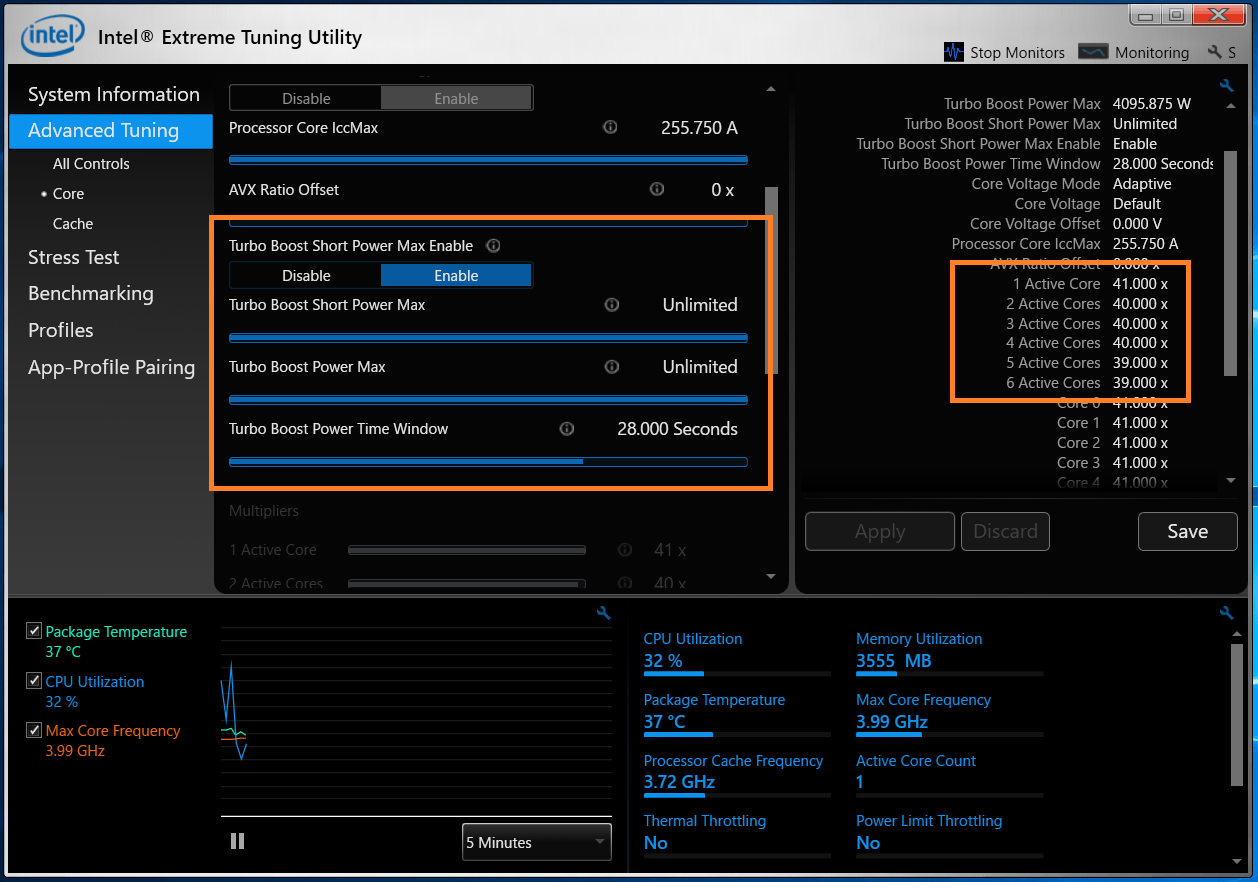Show info for Turbo Boost Power Time Window
This screenshot has width=1258, height=882.
567,429
